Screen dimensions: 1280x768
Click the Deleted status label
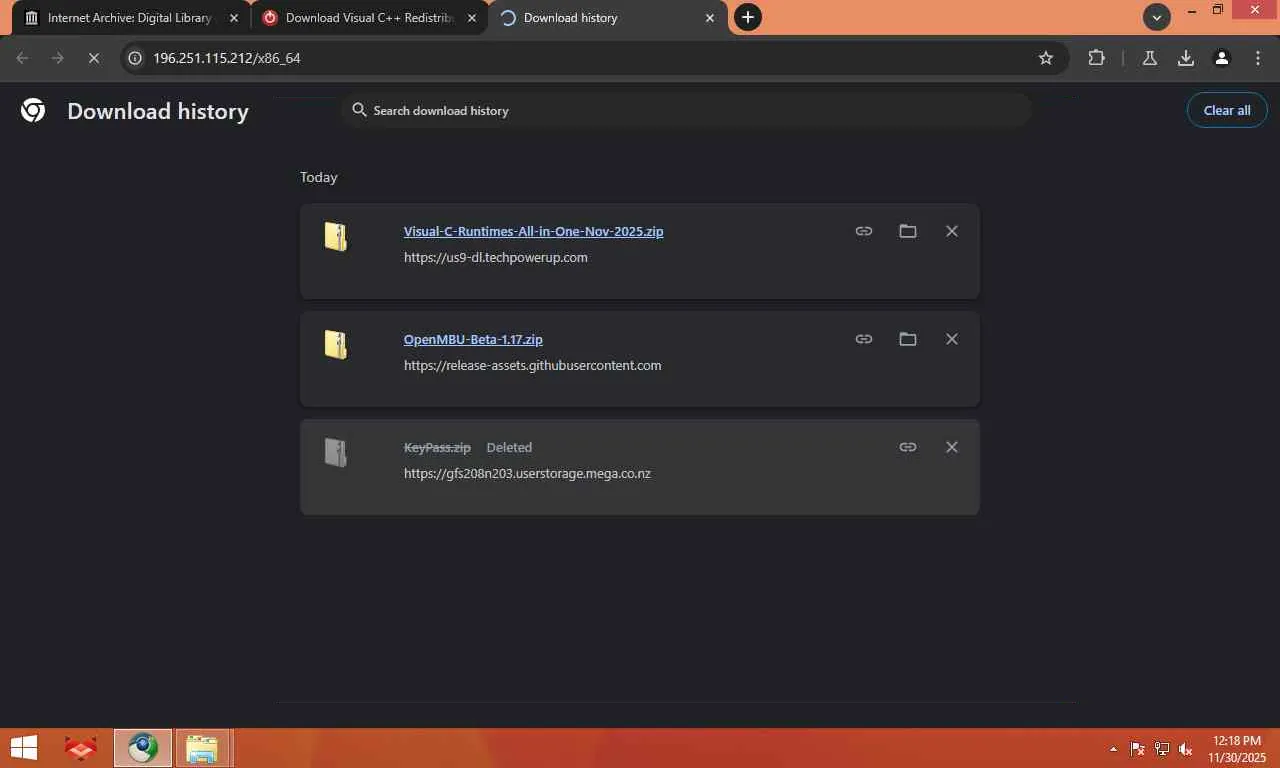(x=509, y=447)
